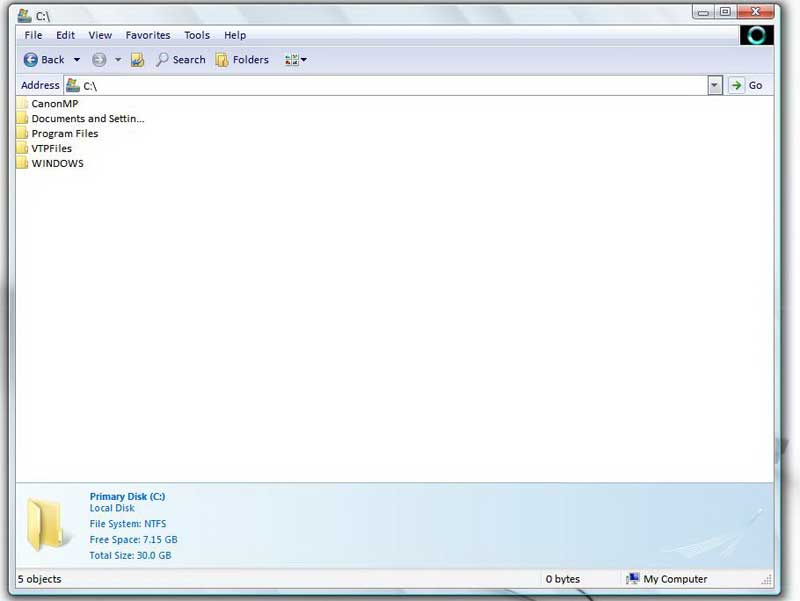Click the My Computer status bar icon

point(633,579)
